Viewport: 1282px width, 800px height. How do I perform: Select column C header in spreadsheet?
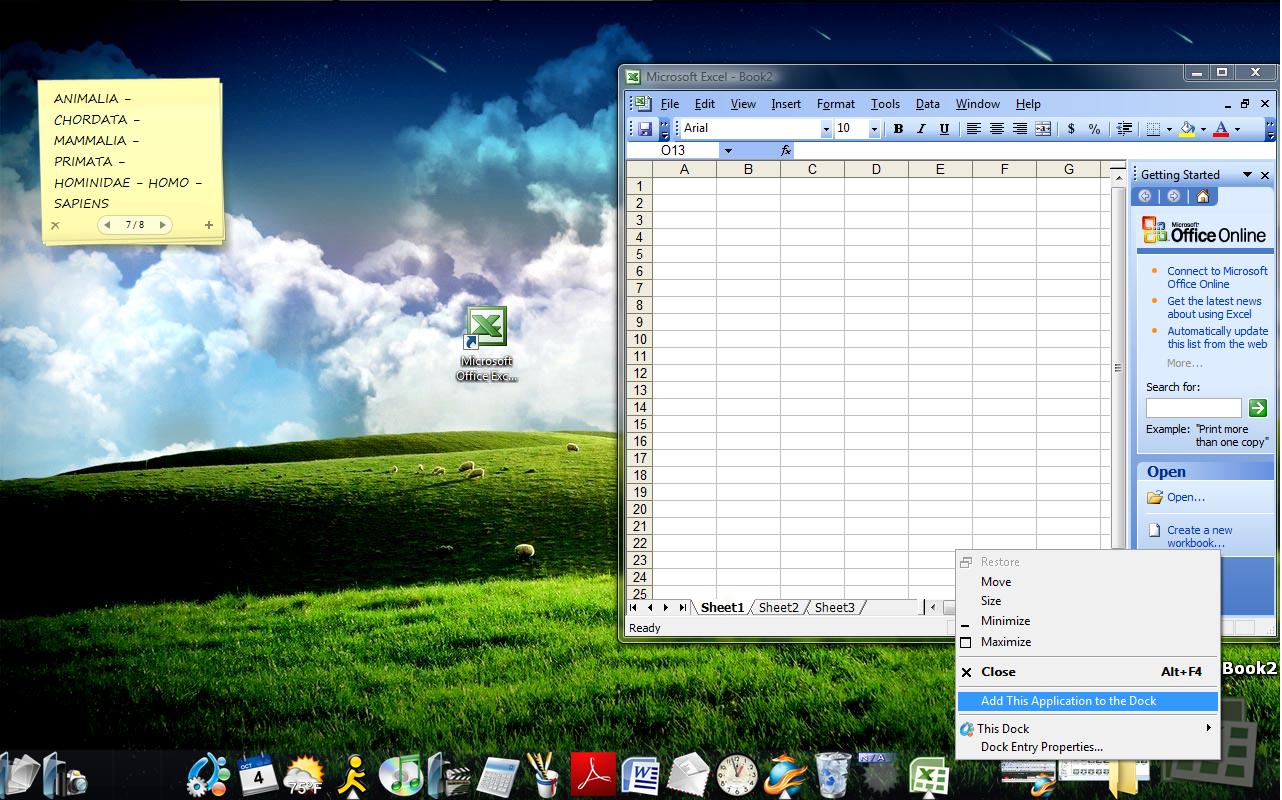click(x=812, y=169)
